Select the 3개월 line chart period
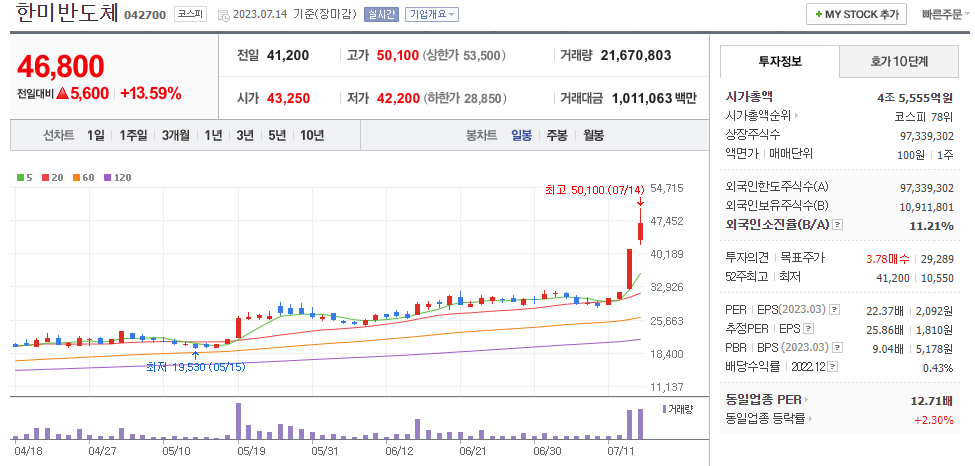This screenshot has height=466, width=975. click(x=175, y=135)
